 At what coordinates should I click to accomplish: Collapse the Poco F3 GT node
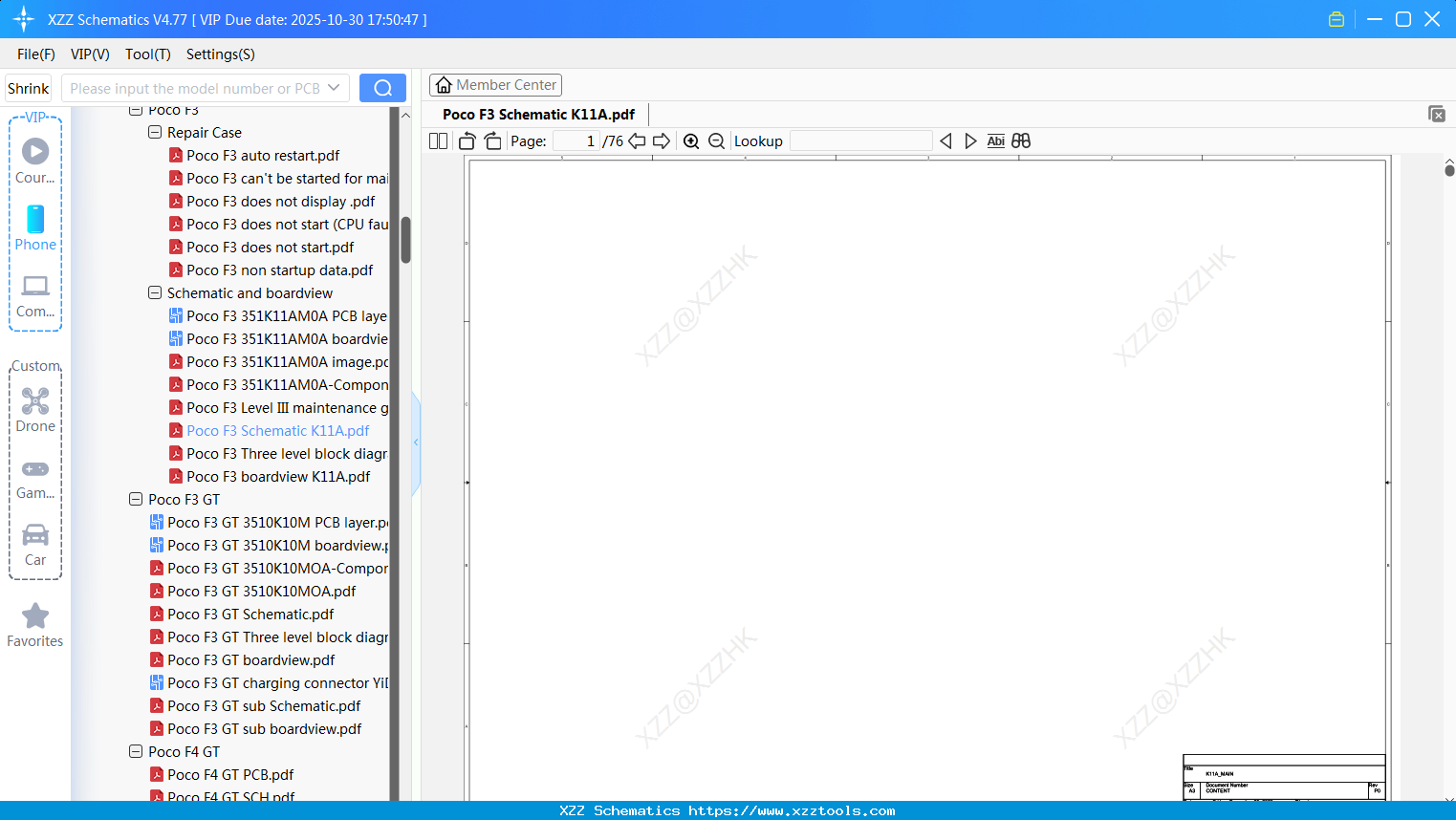pos(136,500)
